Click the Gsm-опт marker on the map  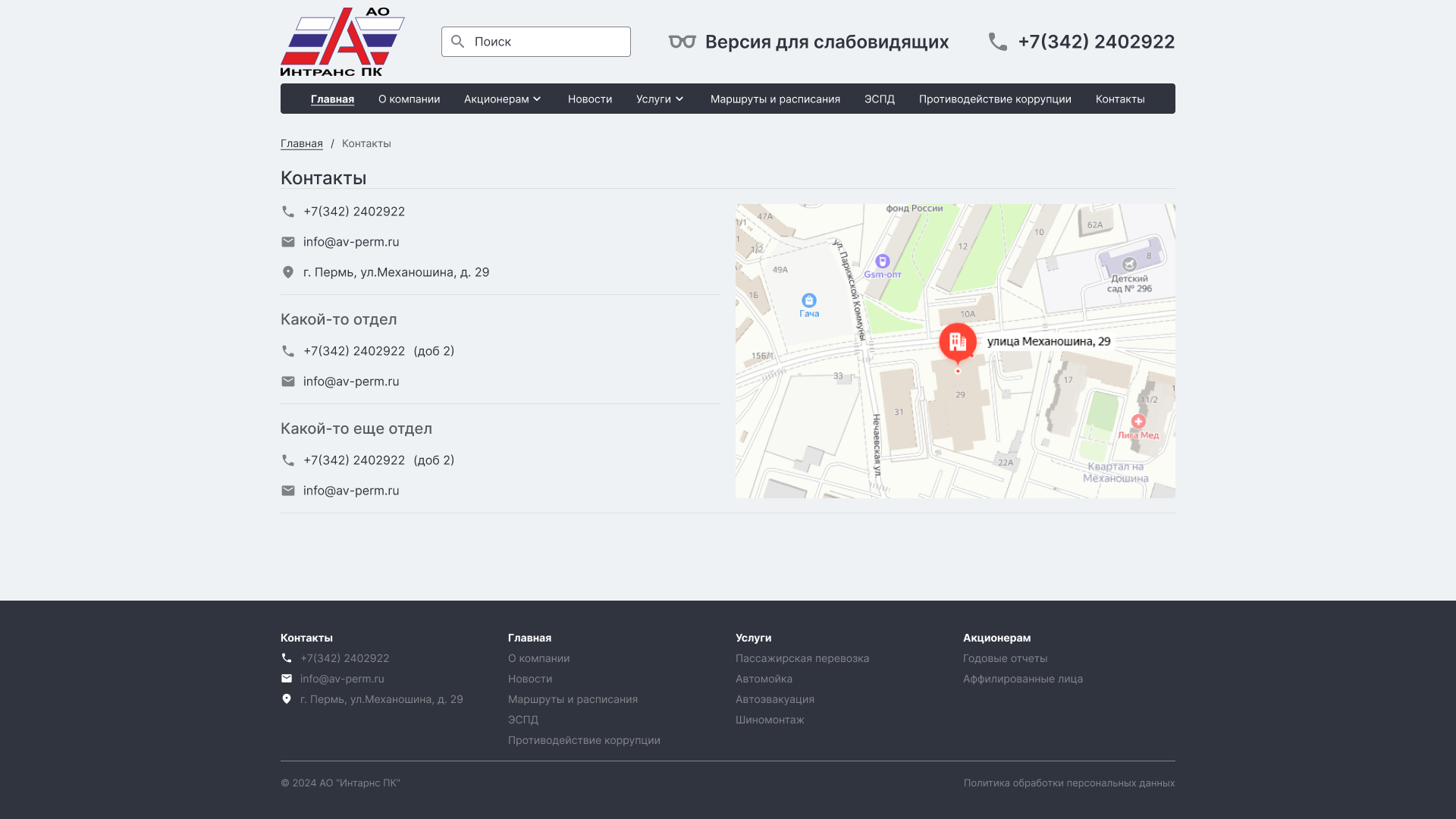[x=882, y=262]
